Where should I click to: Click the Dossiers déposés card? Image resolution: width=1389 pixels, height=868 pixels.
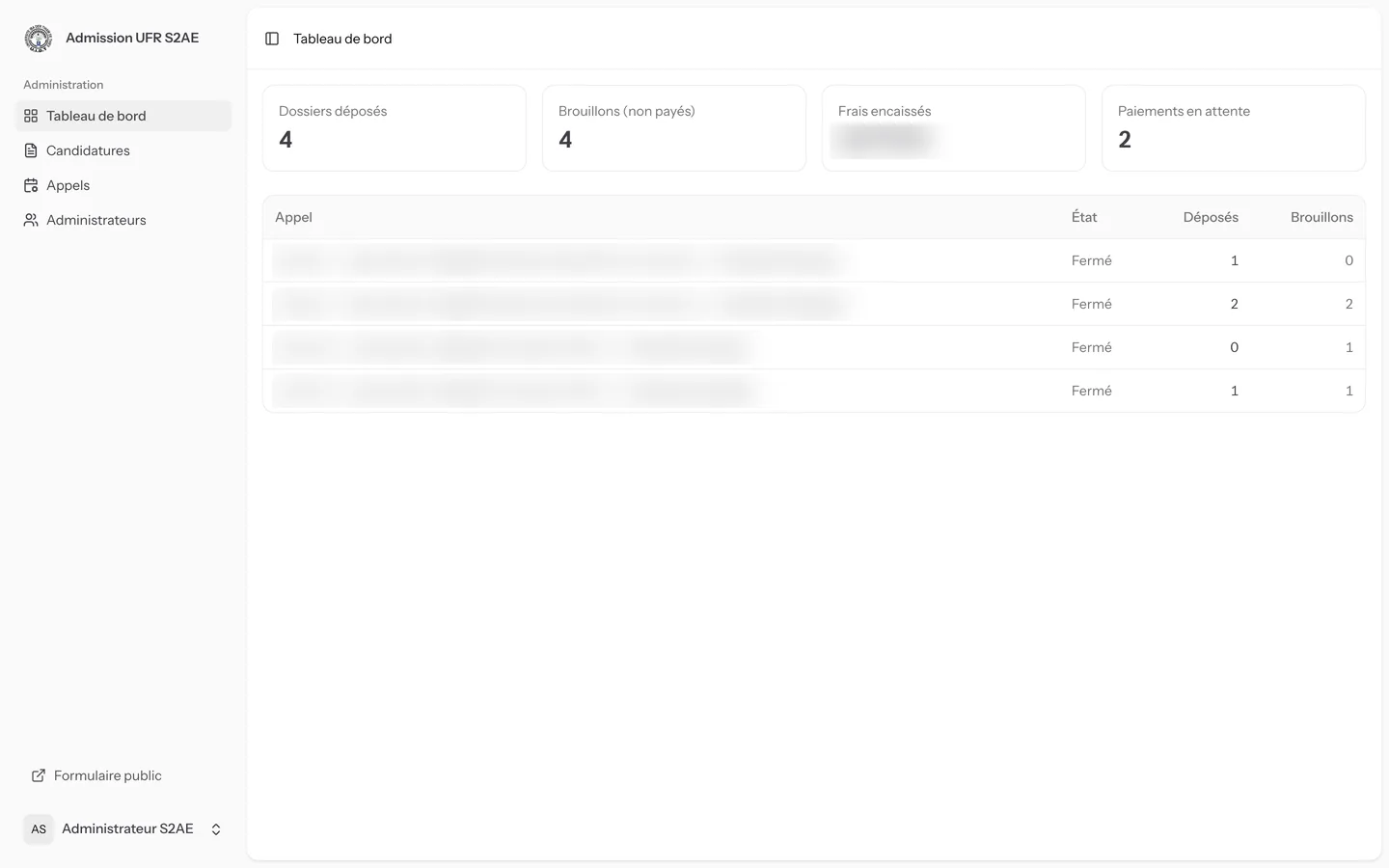(x=395, y=128)
